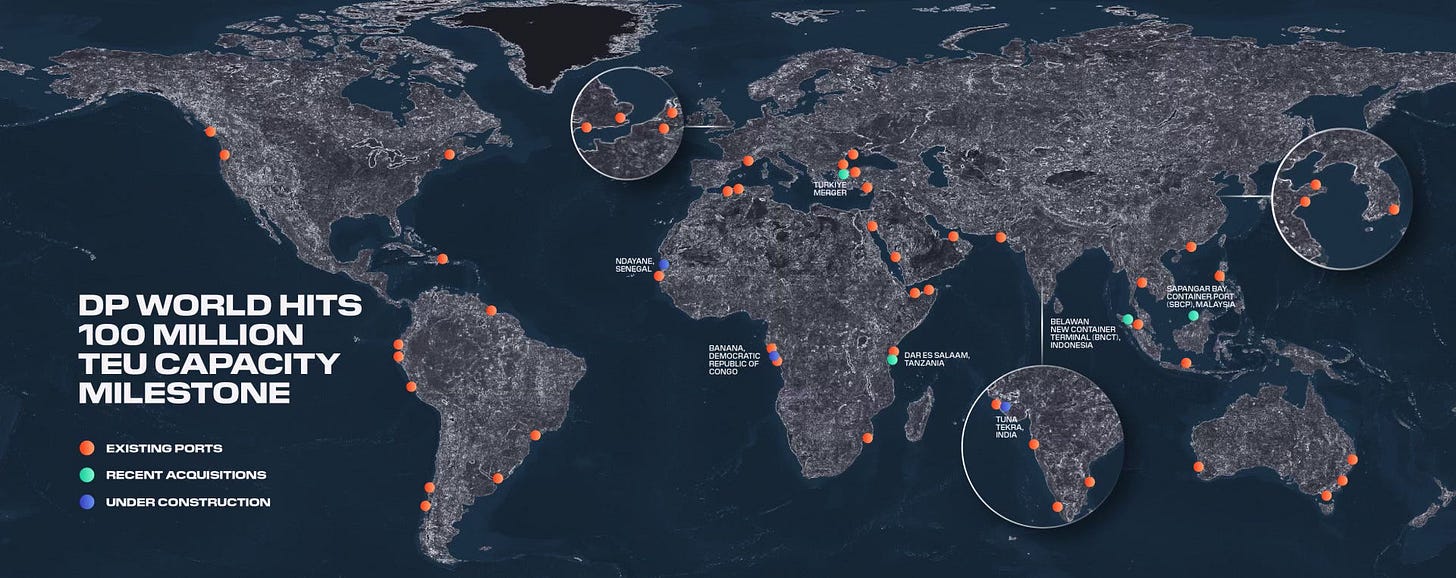Click the orange Existing Ports legend dot

[x=87, y=447]
